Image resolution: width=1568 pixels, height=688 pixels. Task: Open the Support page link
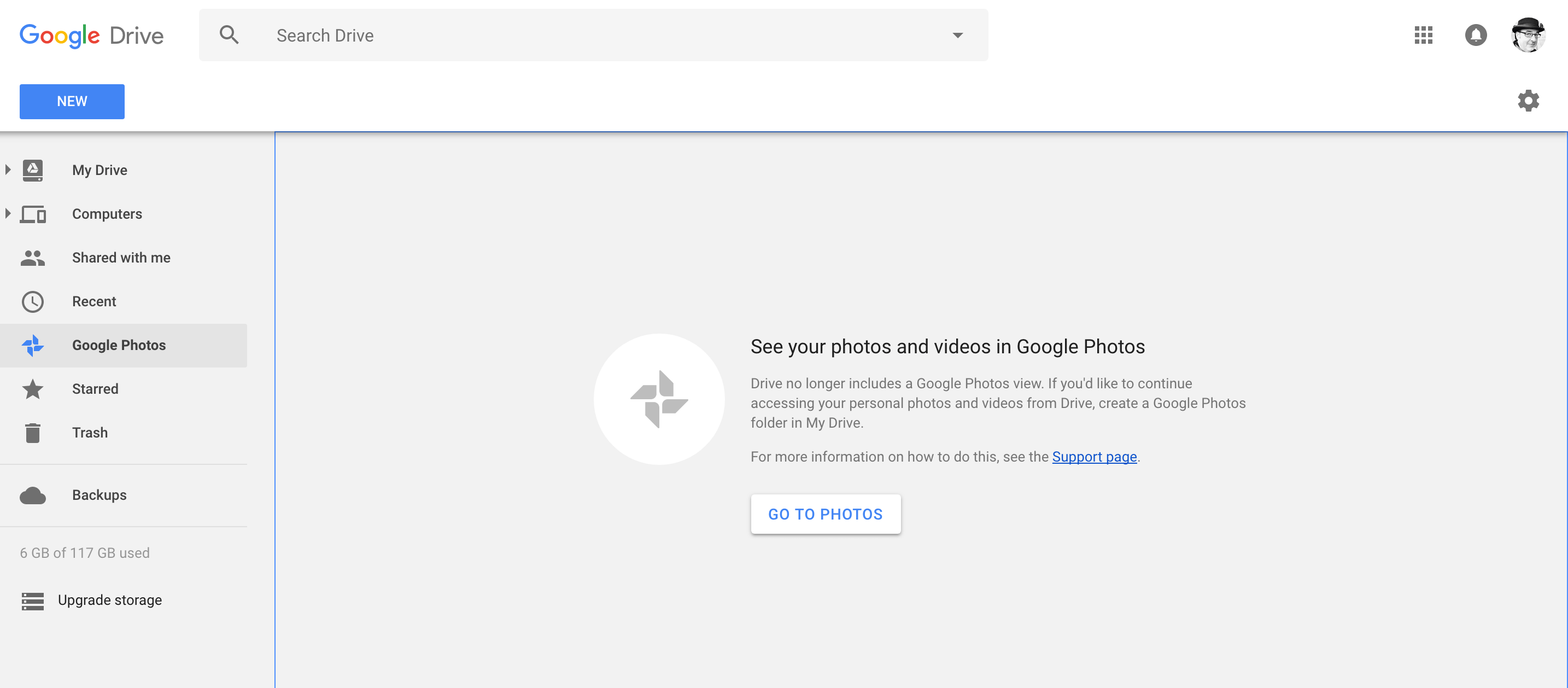click(1094, 457)
